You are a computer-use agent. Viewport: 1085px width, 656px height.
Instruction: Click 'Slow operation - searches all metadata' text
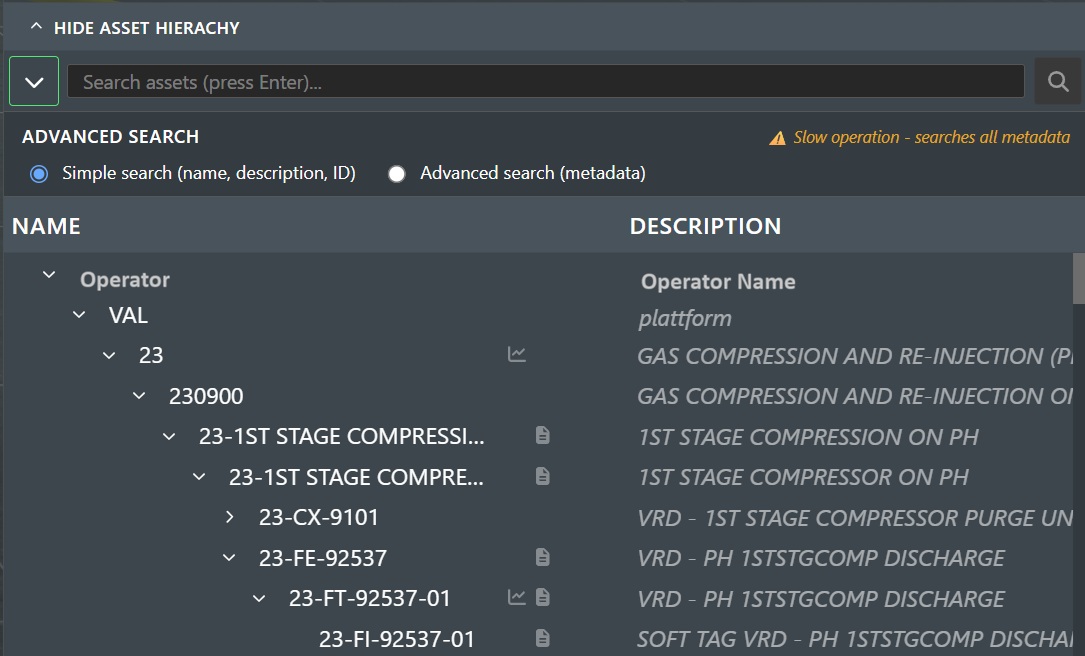tap(931, 137)
